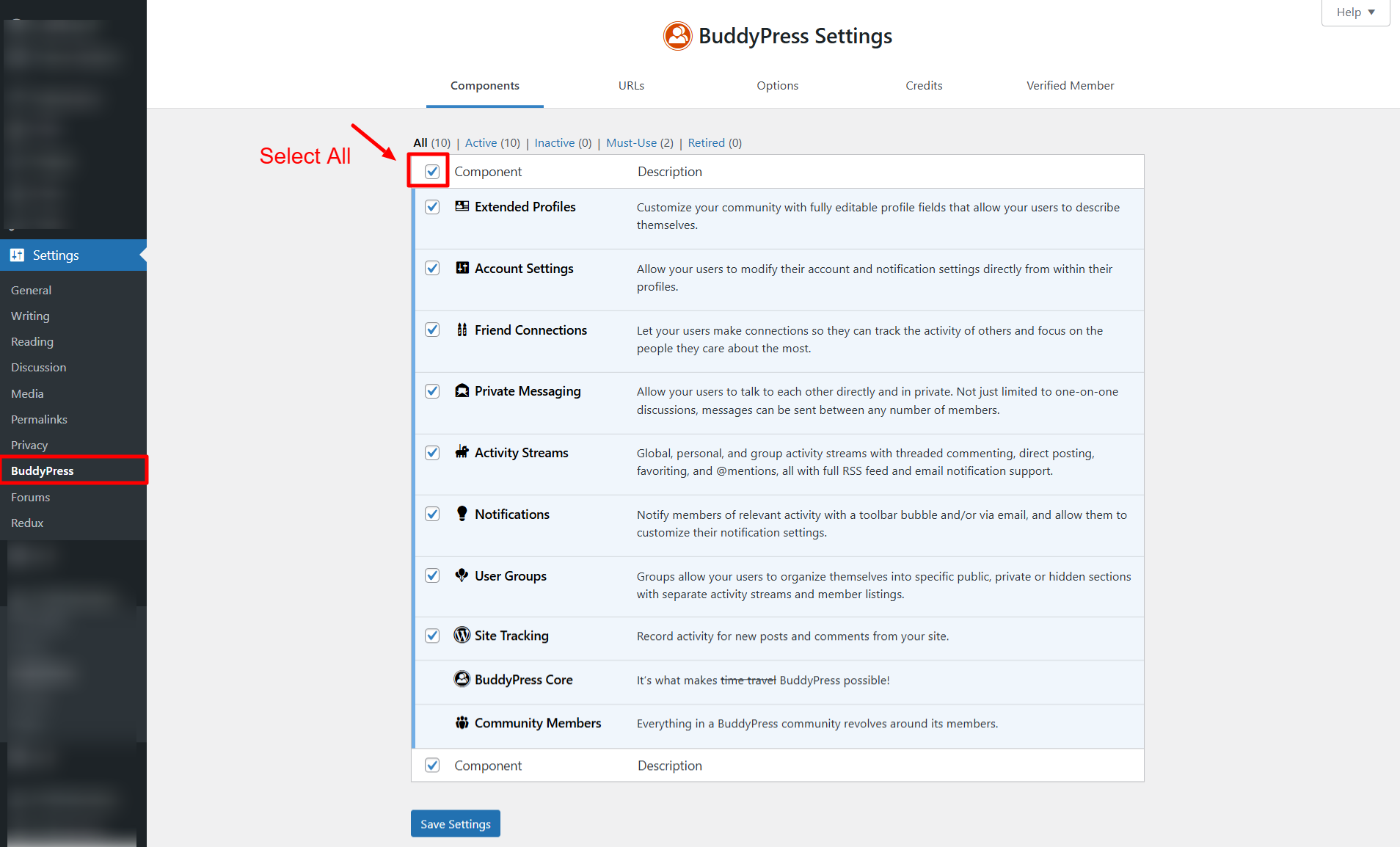Click the Private Messaging chat icon
The image size is (1400, 847).
(462, 391)
